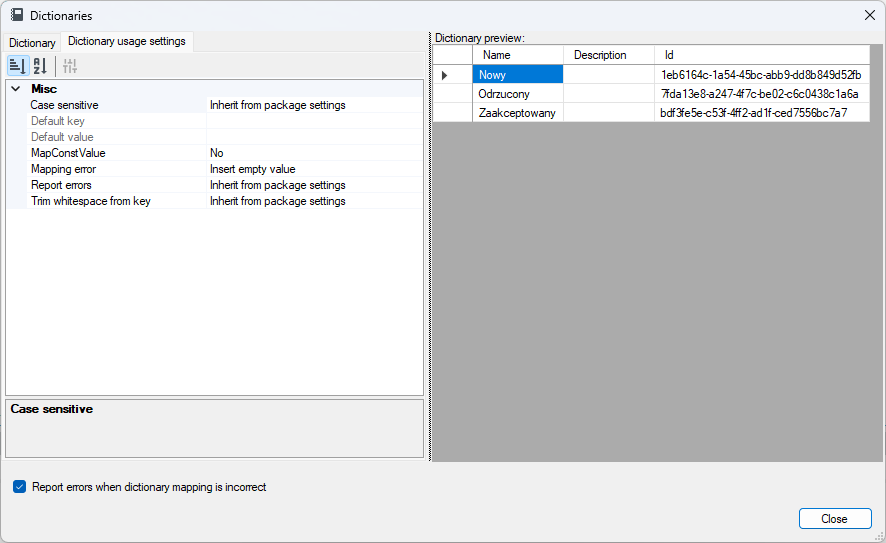
Task: Select the Categorized view icon
Action: pyautogui.click(x=18, y=66)
